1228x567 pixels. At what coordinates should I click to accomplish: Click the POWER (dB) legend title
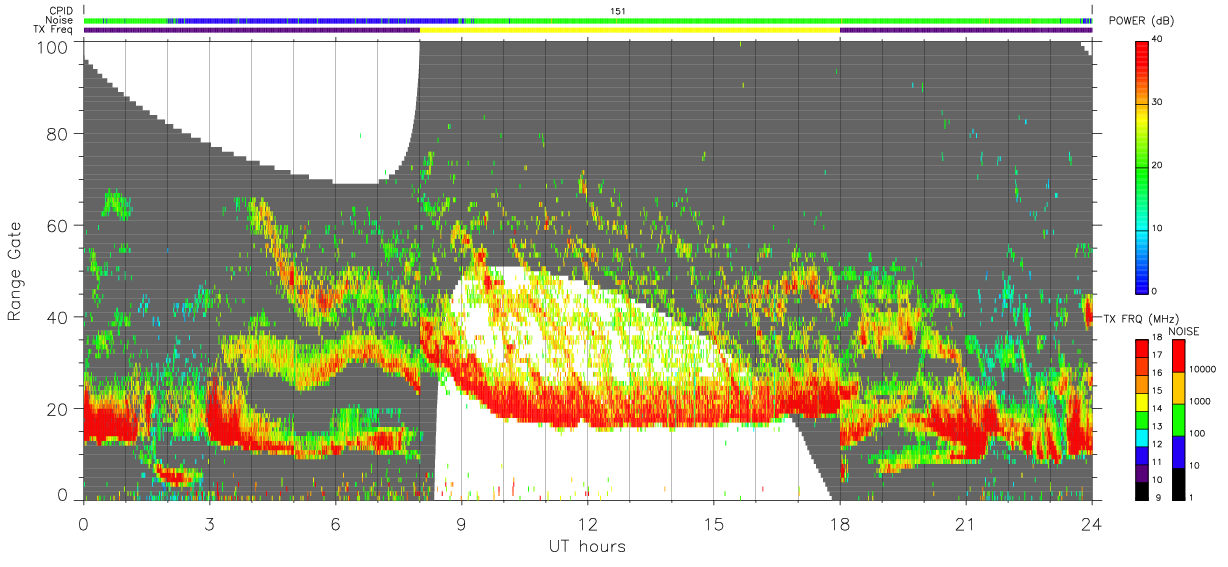(1141, 21)
